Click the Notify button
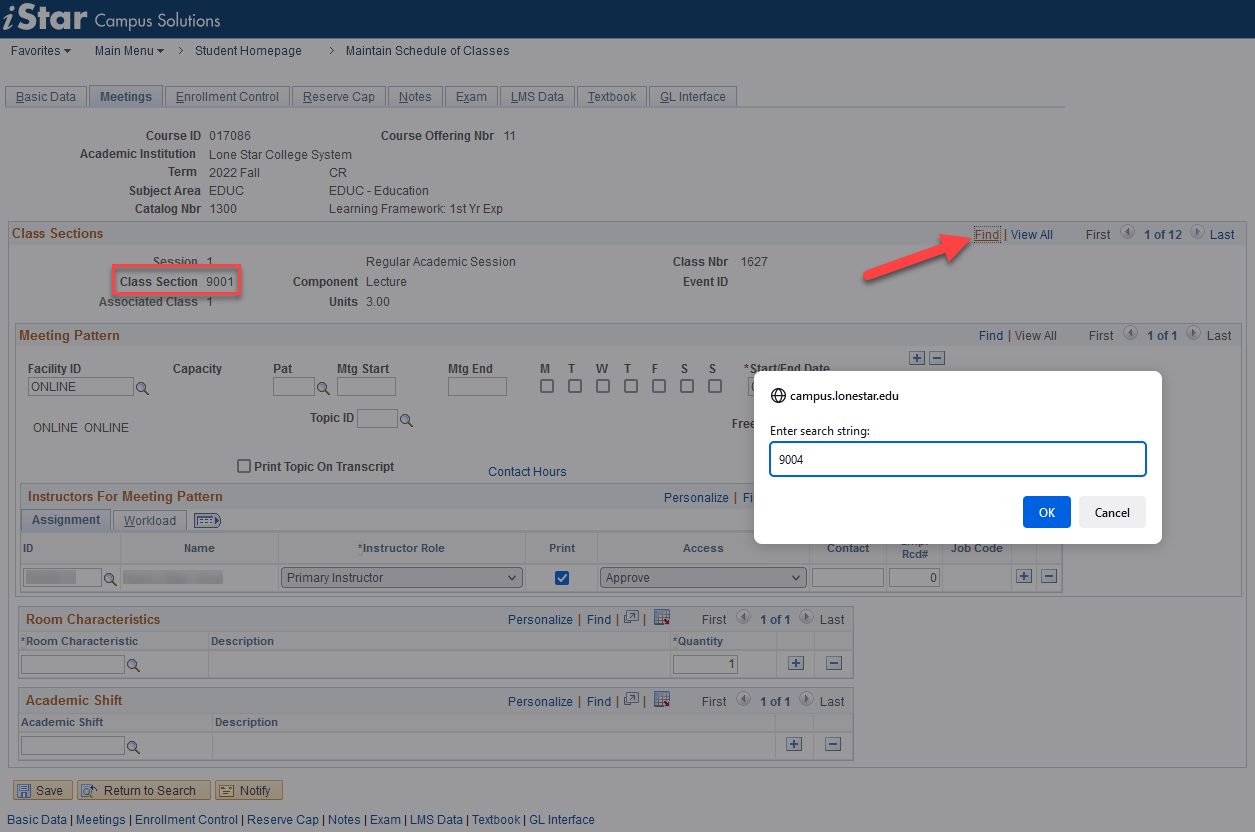This screenshot has width=1255, height=832. (x=249, y=790)
